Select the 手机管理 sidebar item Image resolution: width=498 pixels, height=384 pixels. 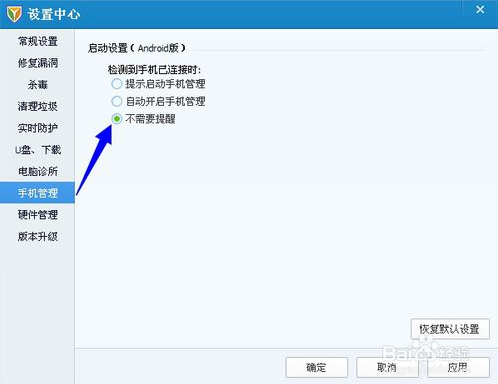(38, 193)
